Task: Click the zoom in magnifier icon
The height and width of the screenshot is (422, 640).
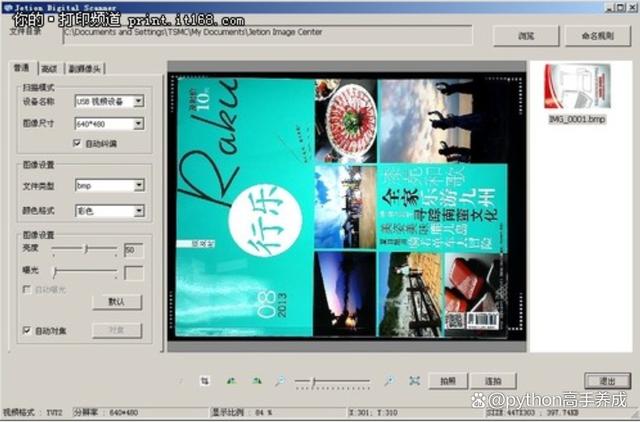Action: click(x=389, y=381)
